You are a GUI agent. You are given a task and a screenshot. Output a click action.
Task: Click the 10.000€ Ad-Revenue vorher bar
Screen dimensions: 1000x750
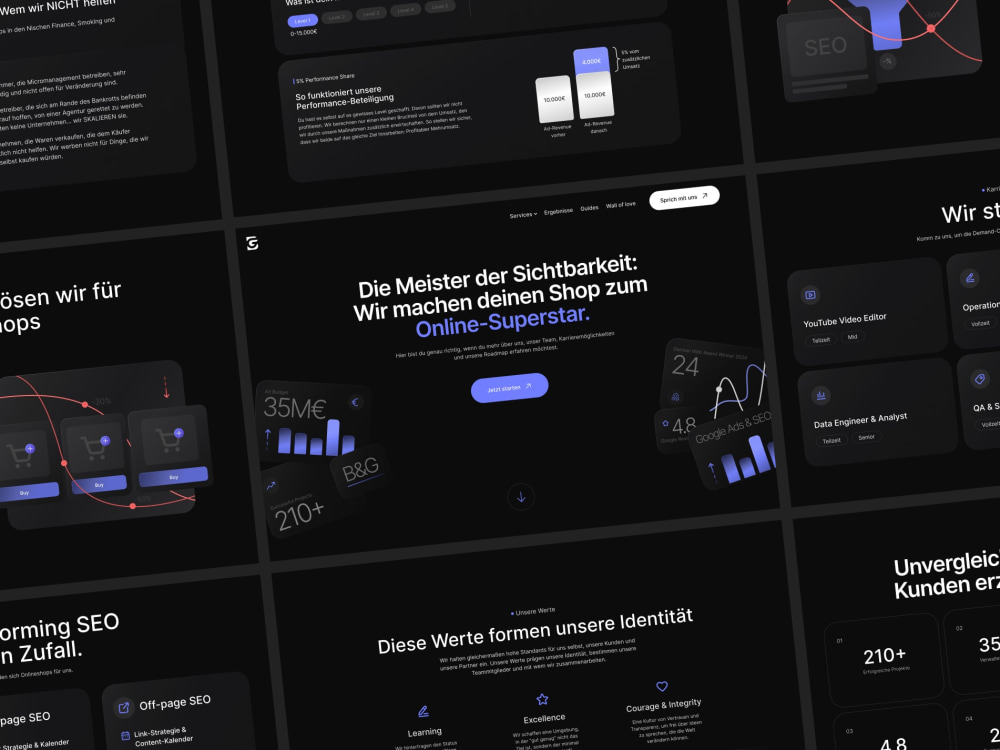coord(554,99)
